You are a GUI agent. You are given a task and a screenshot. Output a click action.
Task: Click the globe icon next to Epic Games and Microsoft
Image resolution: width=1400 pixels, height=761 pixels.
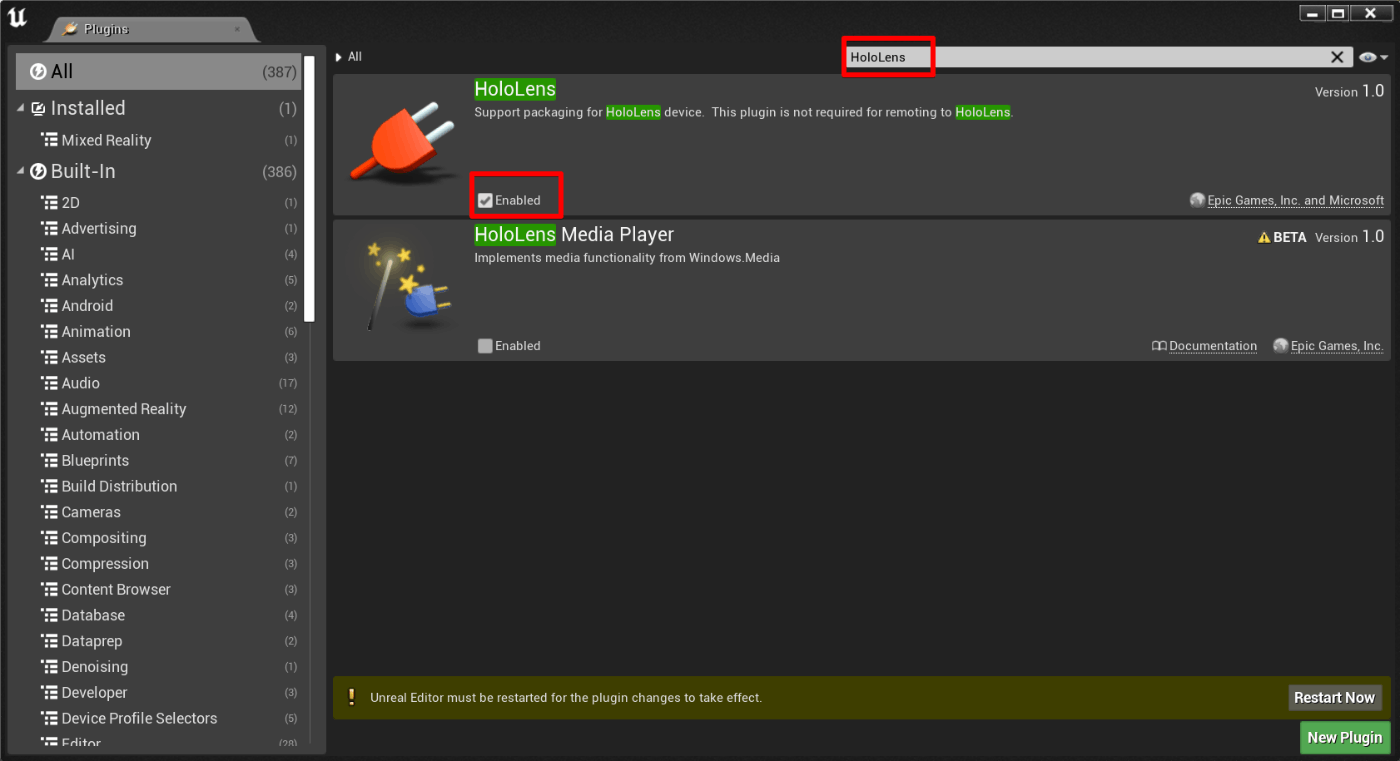coord(1197,200)
